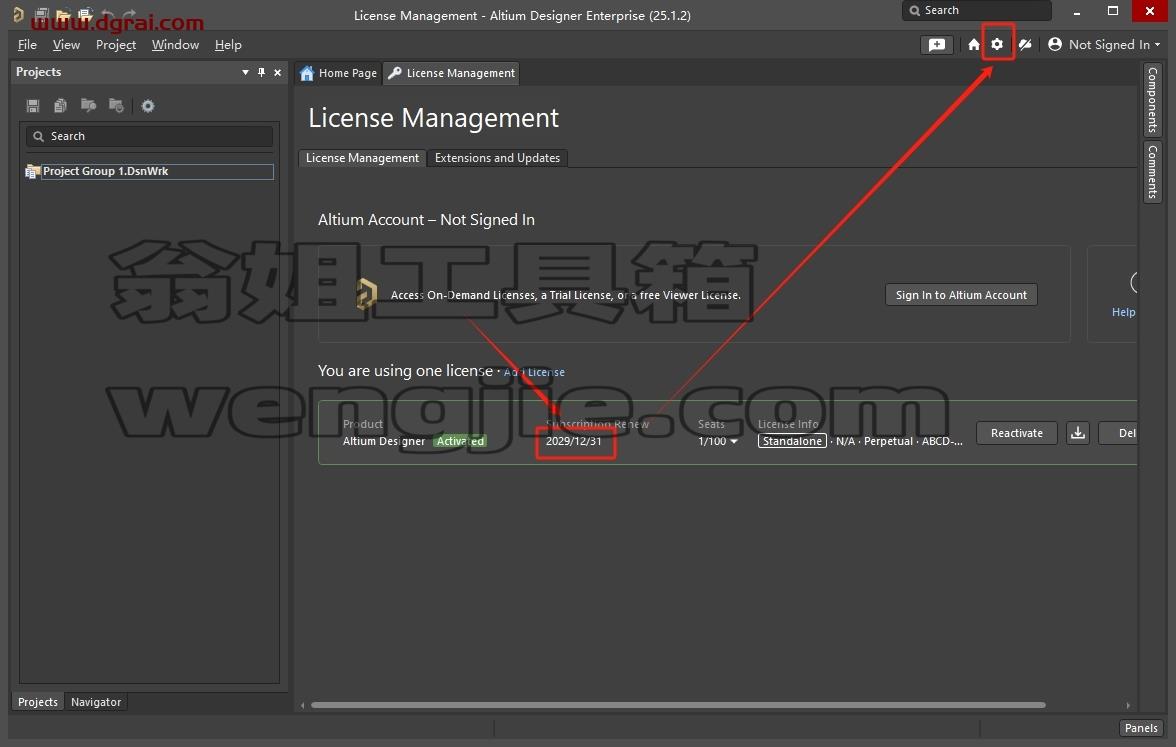1176x747 pixels.
Task: Click the horizontal scrollbar at bottom
Action: pyautogui.click(x=678, y=705)
